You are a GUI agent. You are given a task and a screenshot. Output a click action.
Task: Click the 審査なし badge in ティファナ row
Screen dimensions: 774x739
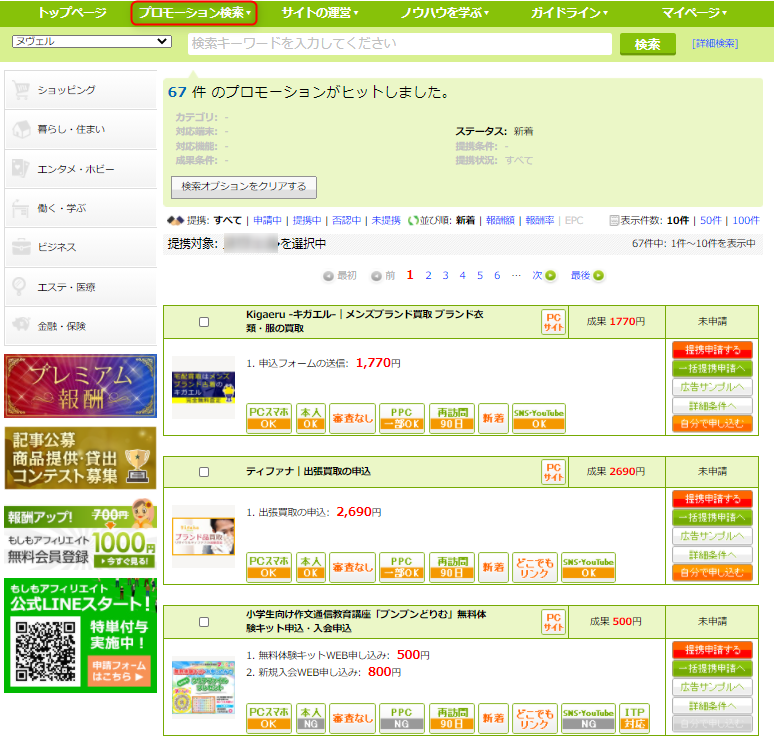352,567
